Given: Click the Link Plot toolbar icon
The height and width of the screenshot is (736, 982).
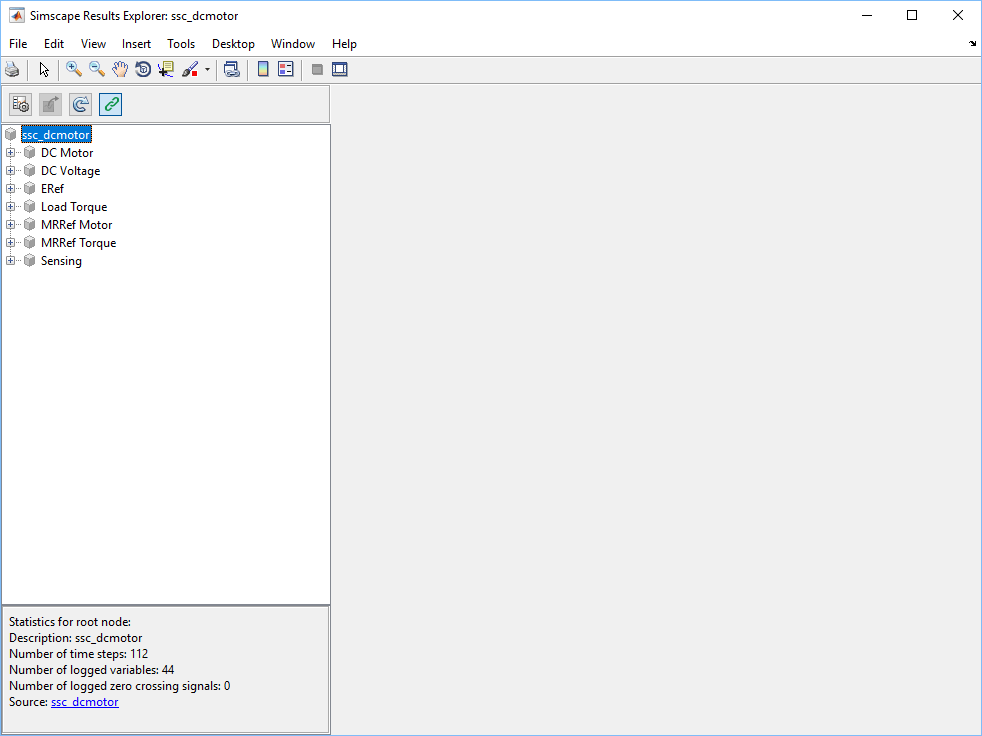Looking at the screenshot, I should (232, 70).
